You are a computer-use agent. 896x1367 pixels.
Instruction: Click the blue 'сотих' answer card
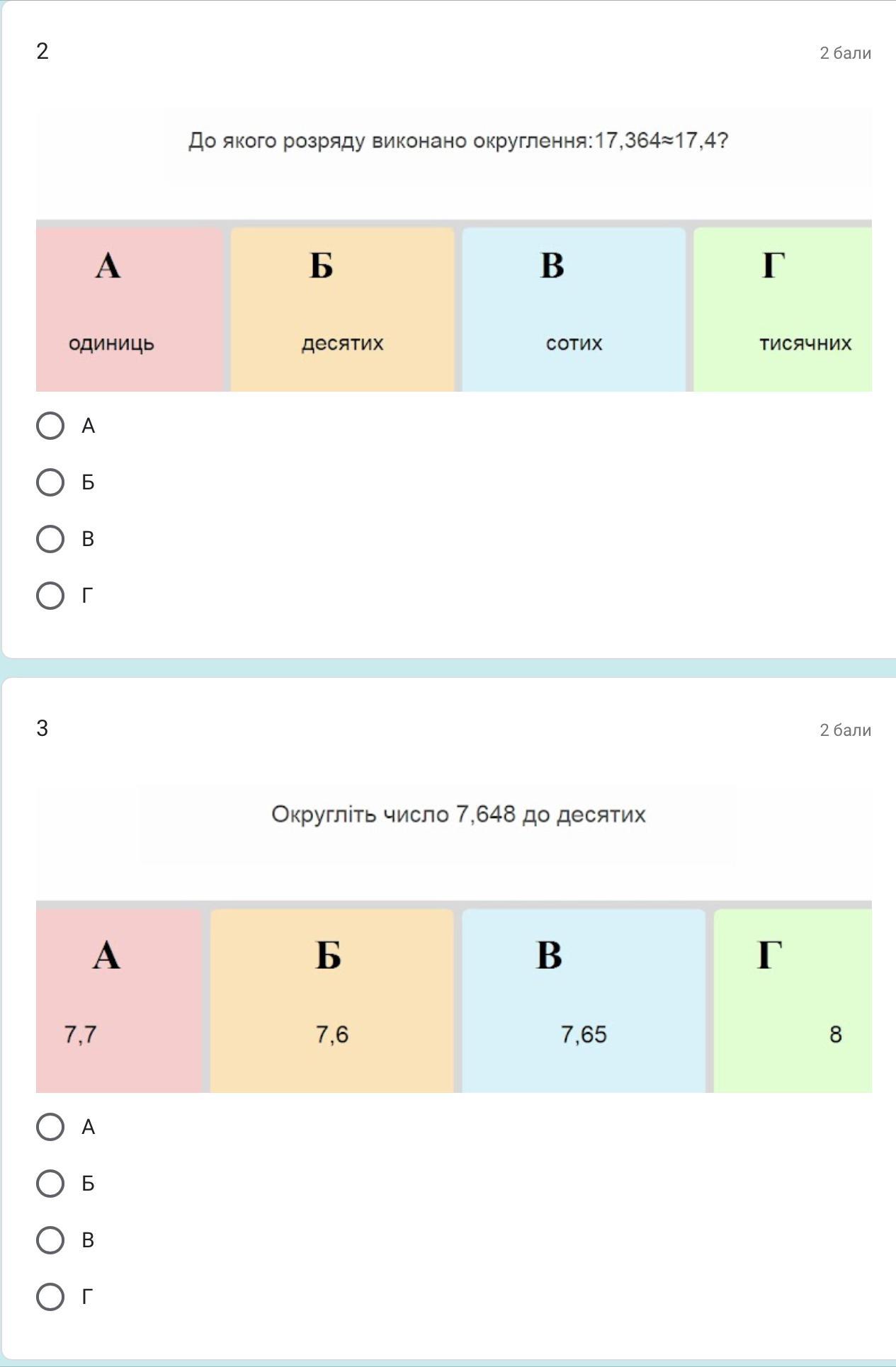tap(574, 309)
